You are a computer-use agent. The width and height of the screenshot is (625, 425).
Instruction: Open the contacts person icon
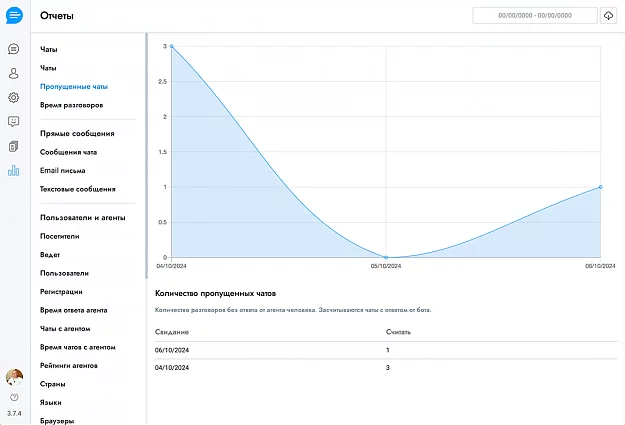click(14, 73)
